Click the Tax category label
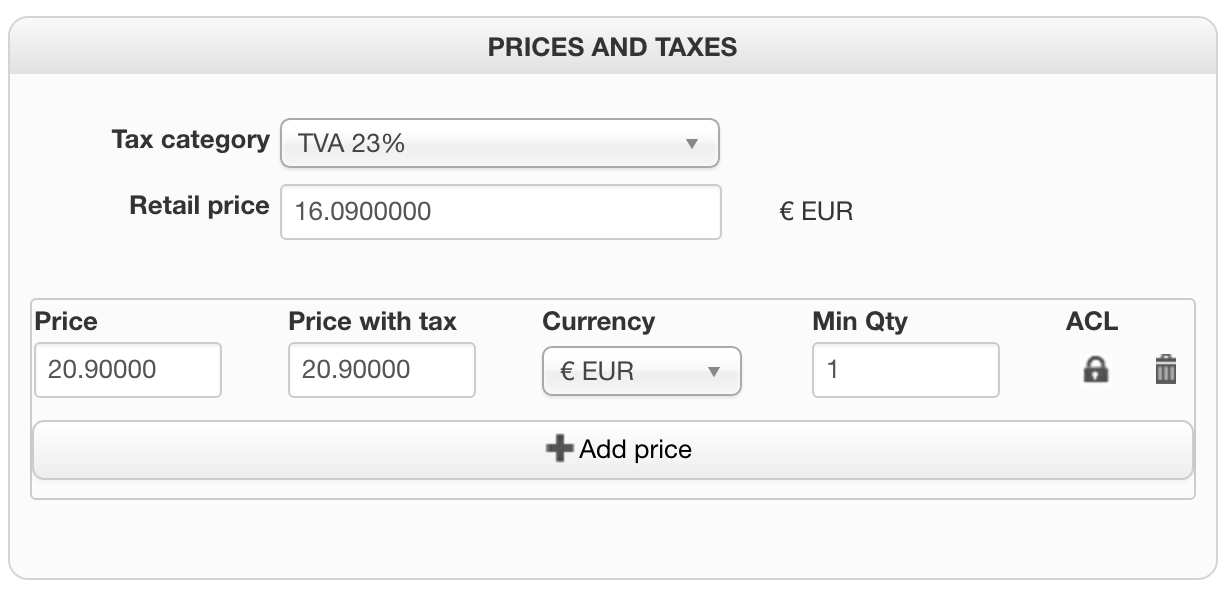The height and width of the screenshot is (602, 1224). [190, 140]
